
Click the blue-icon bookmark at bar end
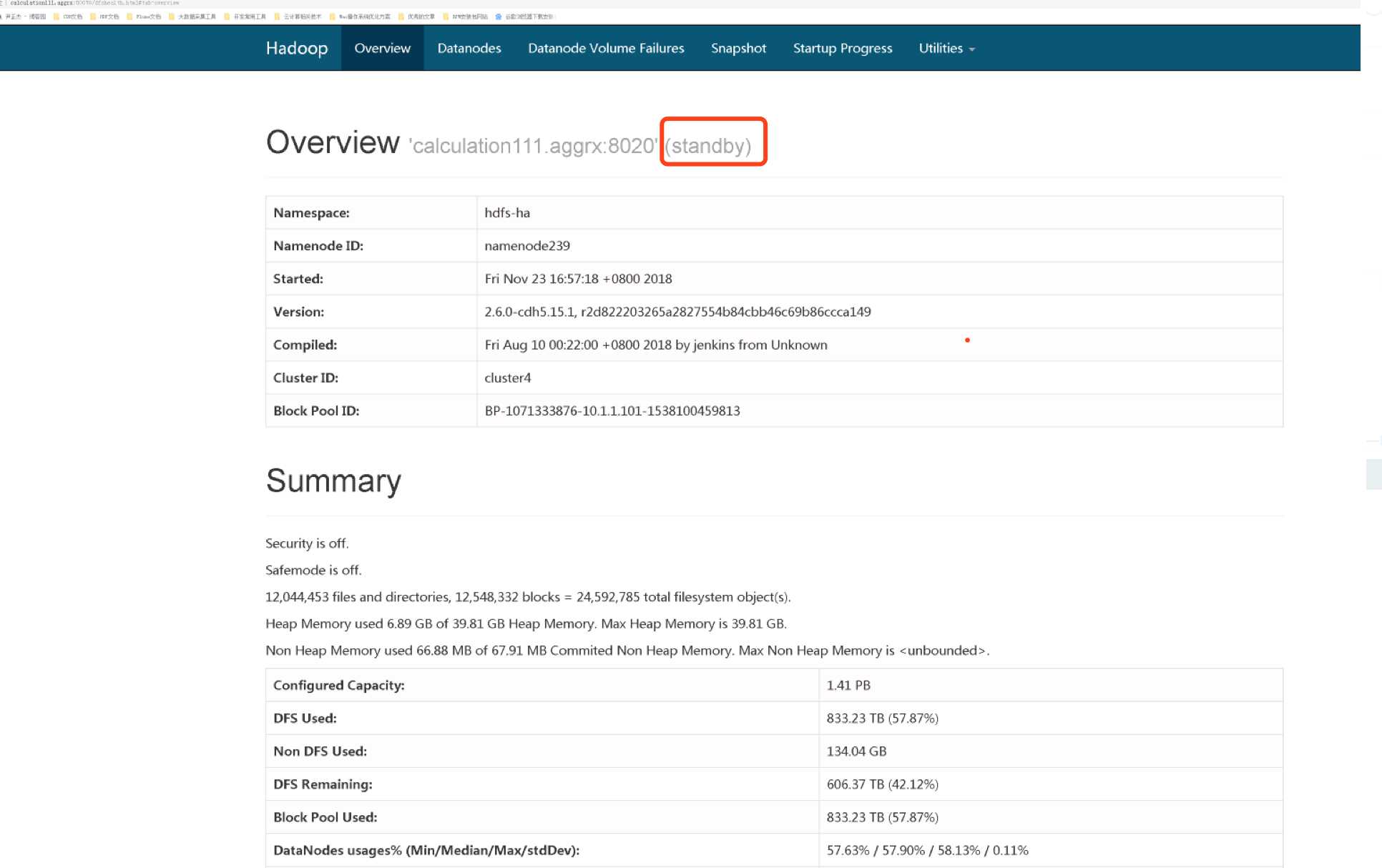(499, 16)
